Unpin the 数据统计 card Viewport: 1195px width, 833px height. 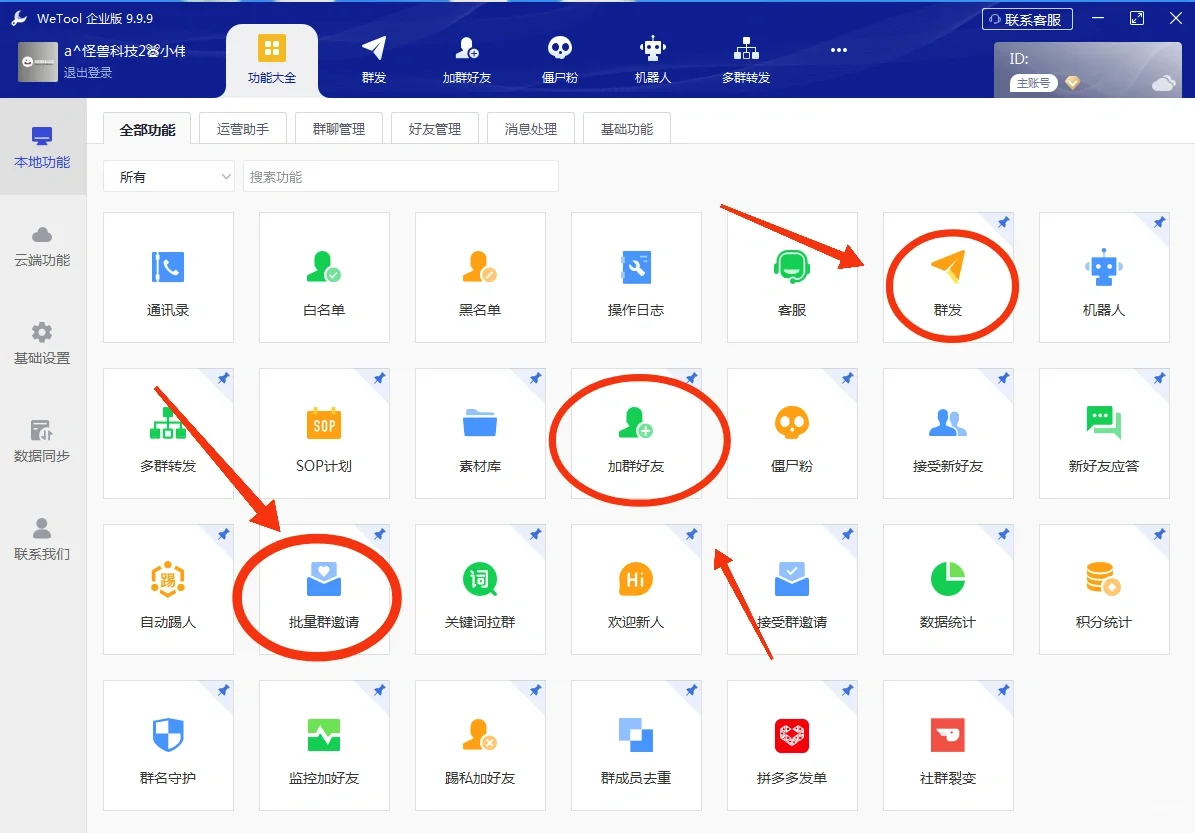1002,534
